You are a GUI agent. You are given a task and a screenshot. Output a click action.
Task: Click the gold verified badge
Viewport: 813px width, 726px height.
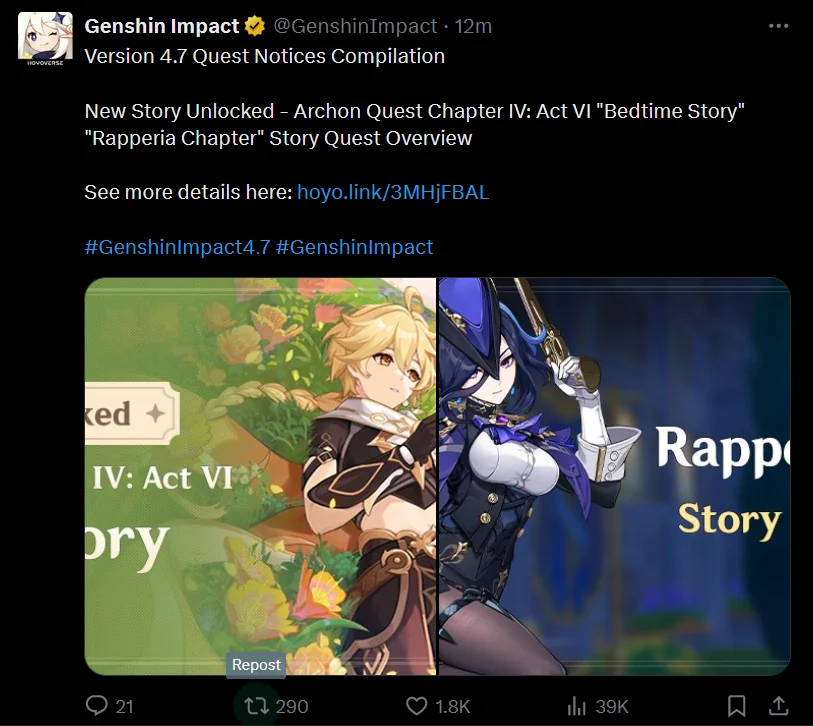[255, 26]
